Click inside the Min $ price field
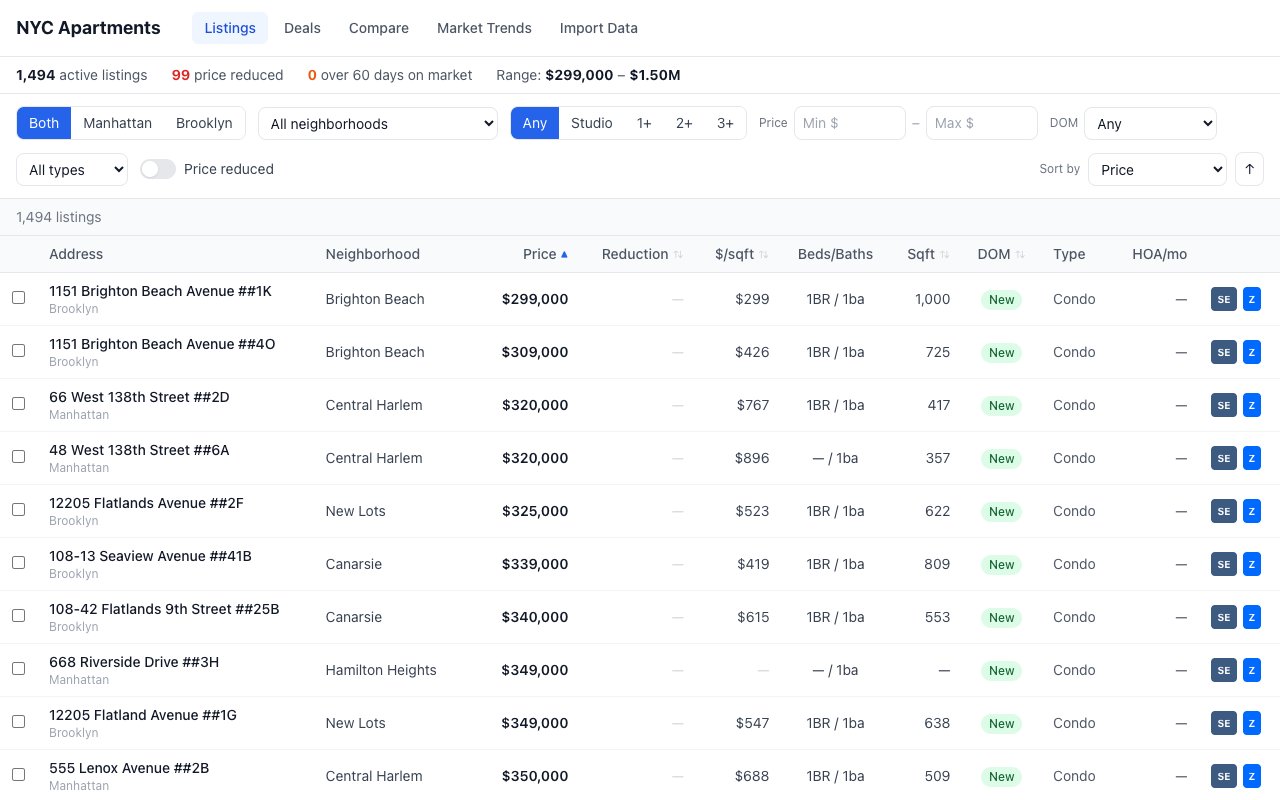 [849, 123]
